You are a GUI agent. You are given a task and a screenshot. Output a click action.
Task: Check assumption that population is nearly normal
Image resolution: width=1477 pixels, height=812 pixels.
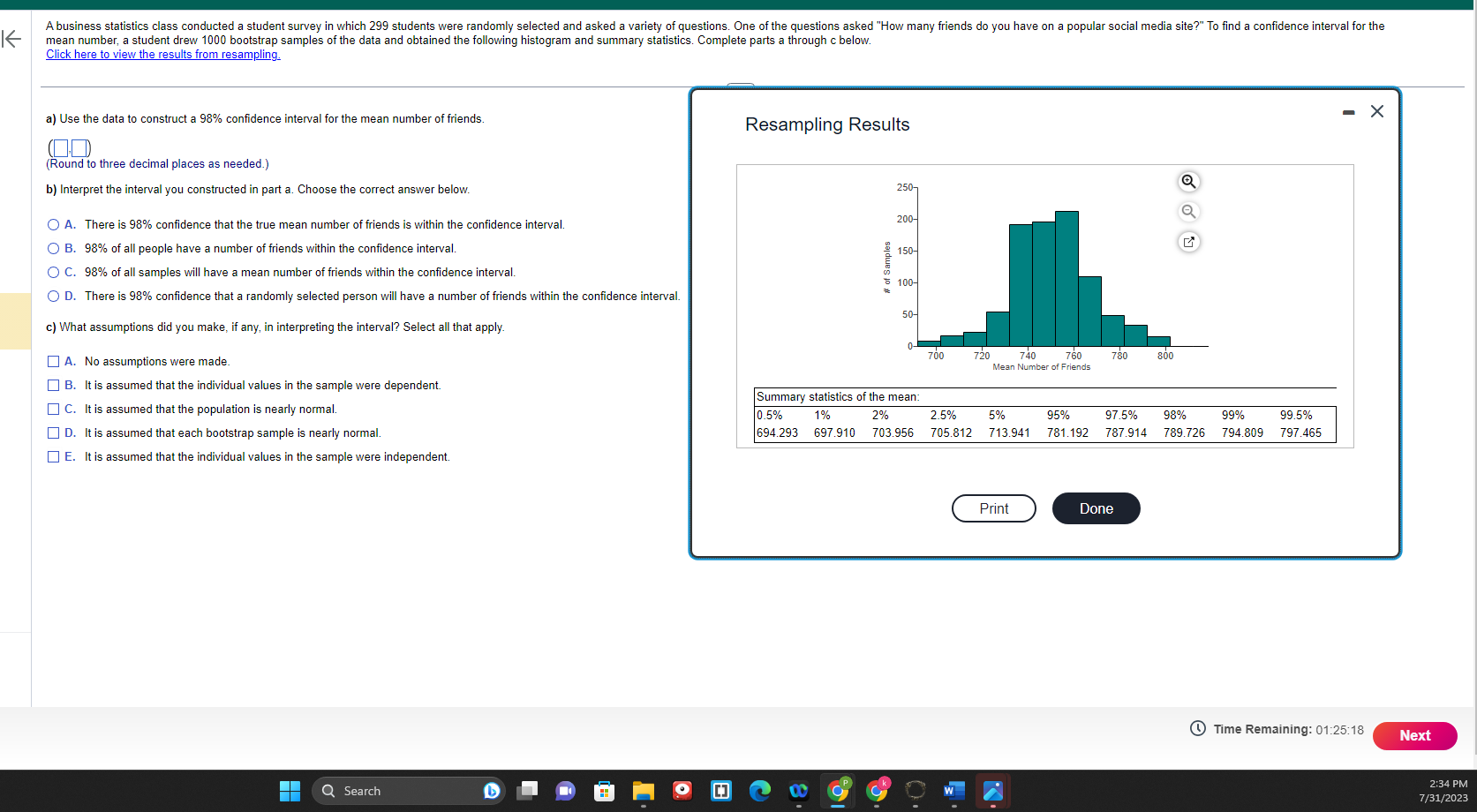point(53,409)
